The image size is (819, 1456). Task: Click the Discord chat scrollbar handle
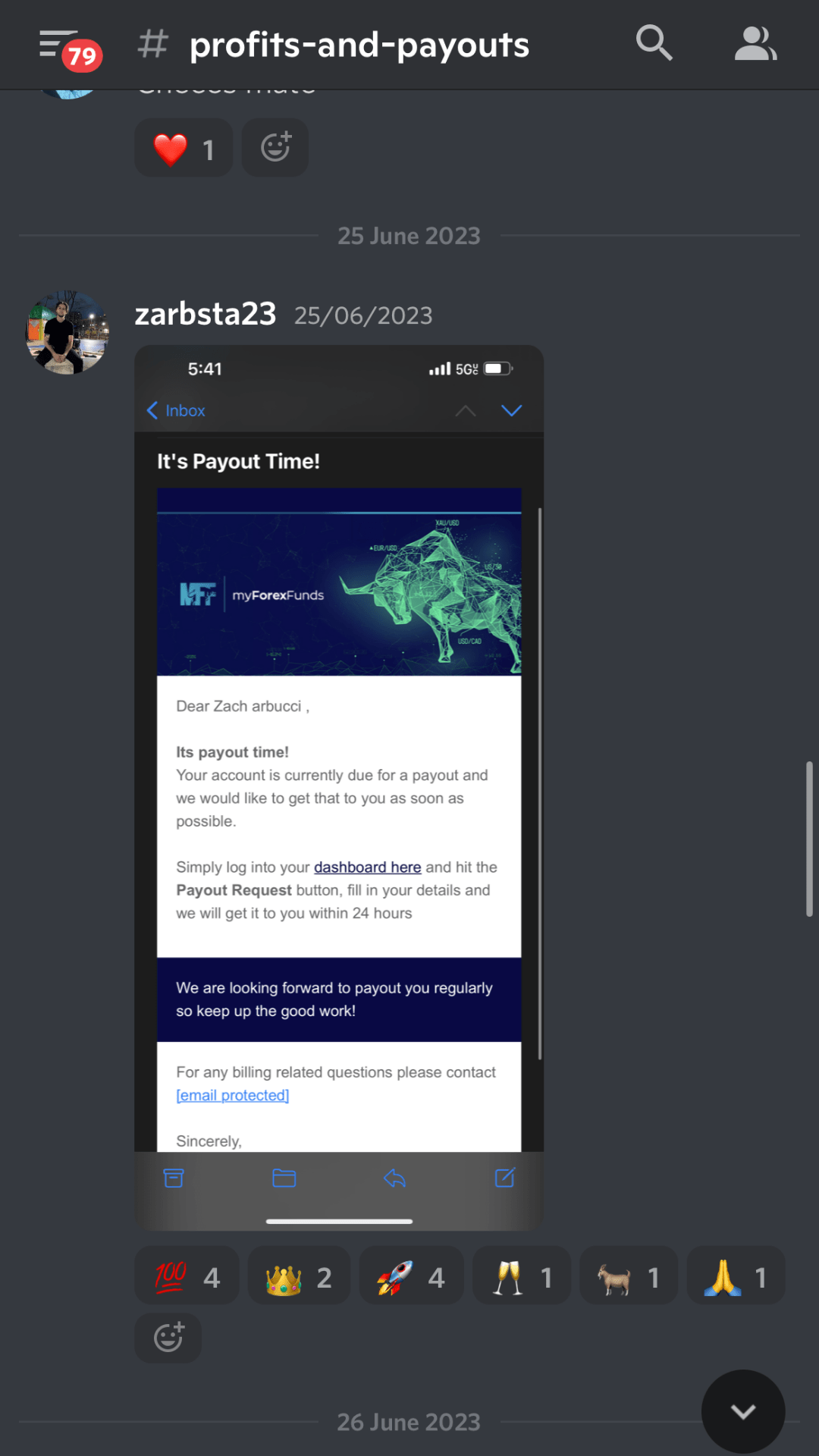point(809,839)
